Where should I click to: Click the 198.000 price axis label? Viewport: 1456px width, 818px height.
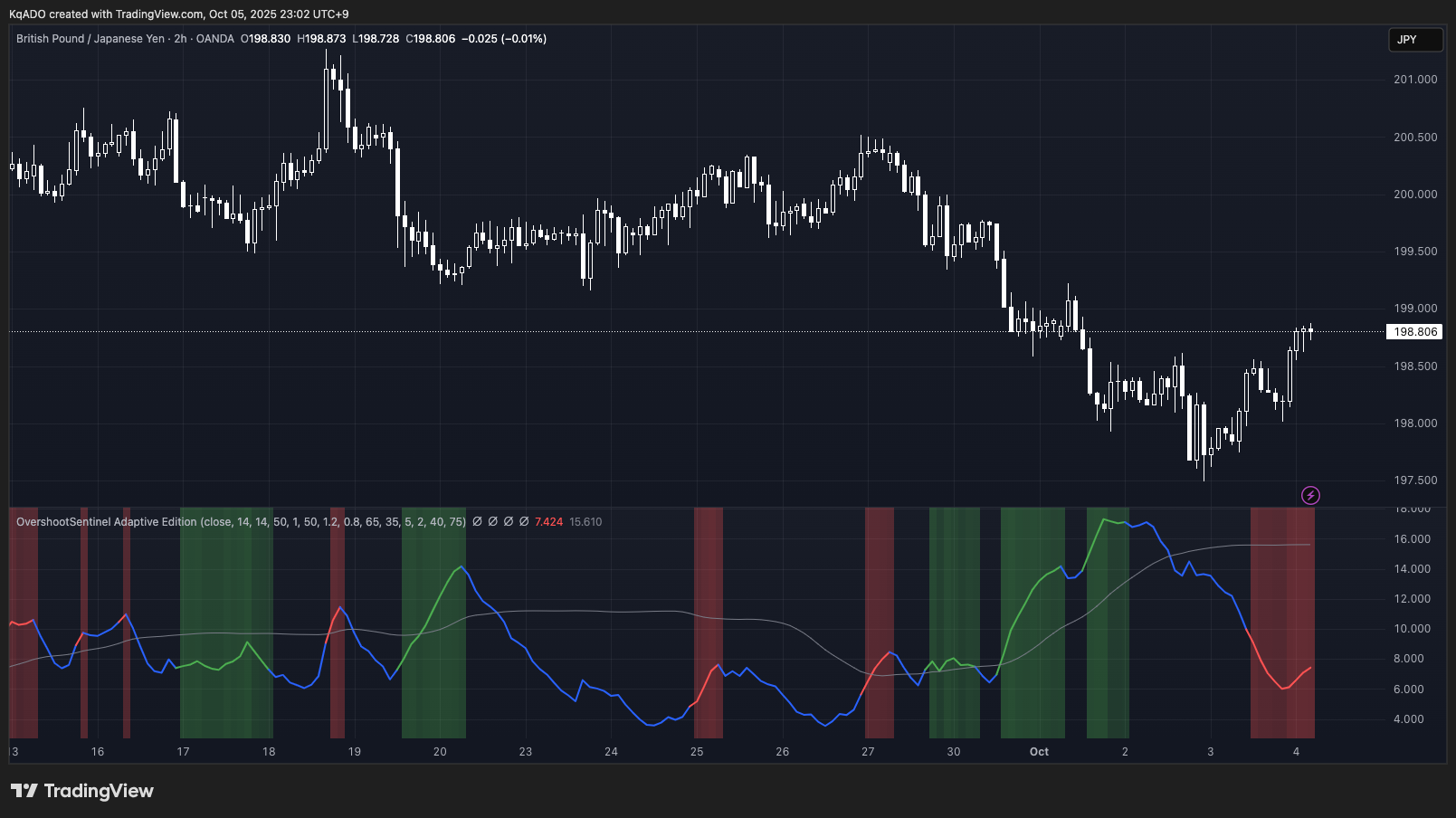(1415, 423)
